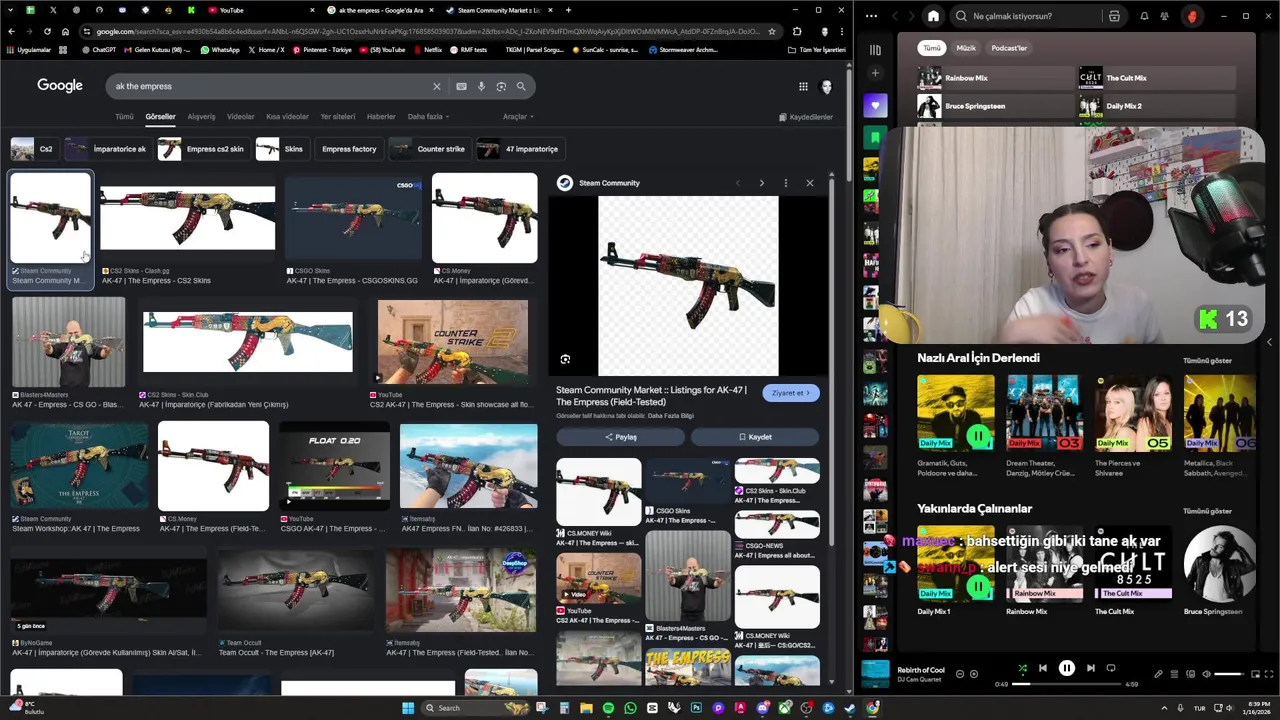The width and height of the screenshot is (1280, 720).
Task: Show next image in preview panel
Action: pyautogui.click(x=761, y=183)
